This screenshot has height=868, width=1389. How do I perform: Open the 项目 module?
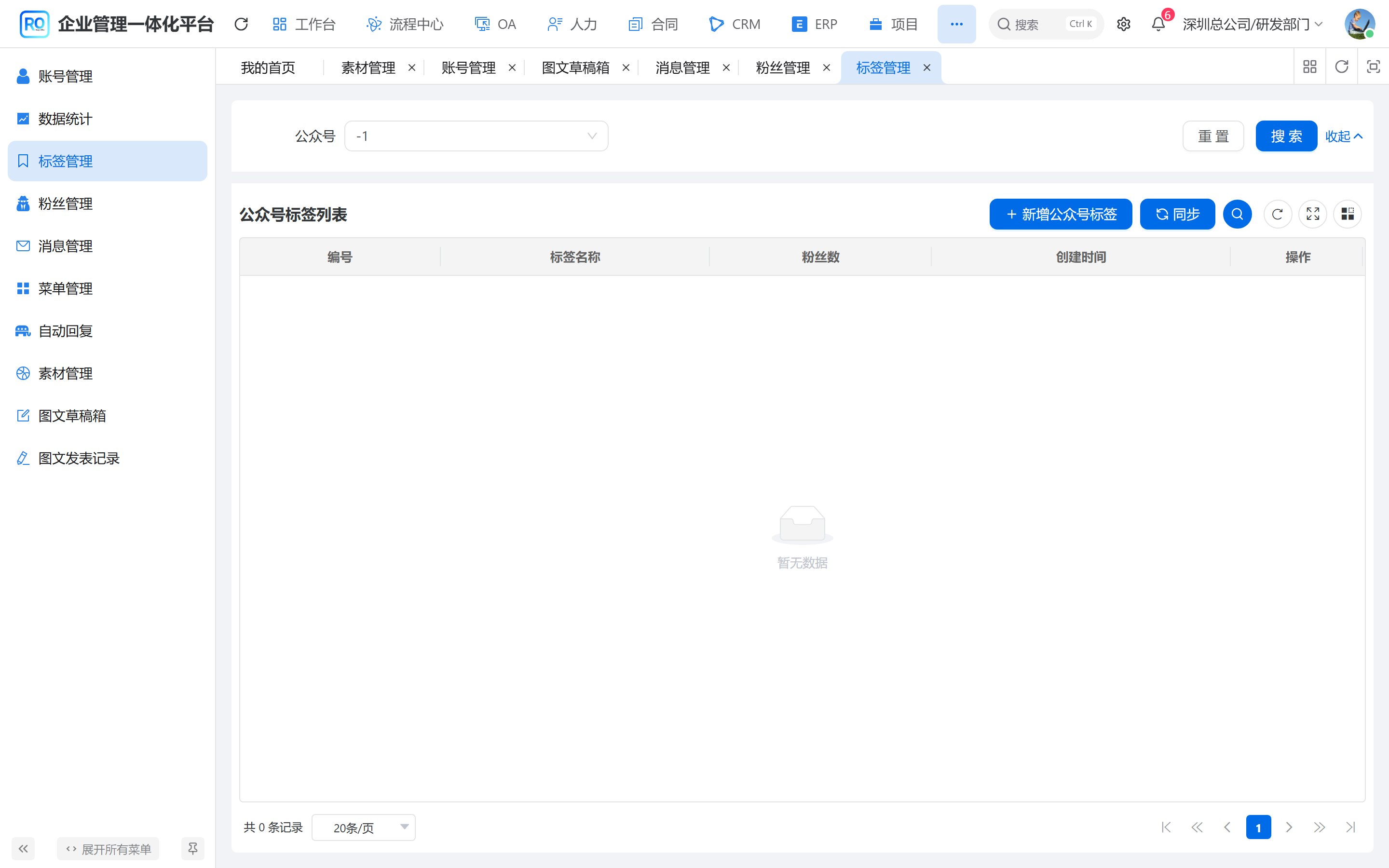(x=893, y=24)
